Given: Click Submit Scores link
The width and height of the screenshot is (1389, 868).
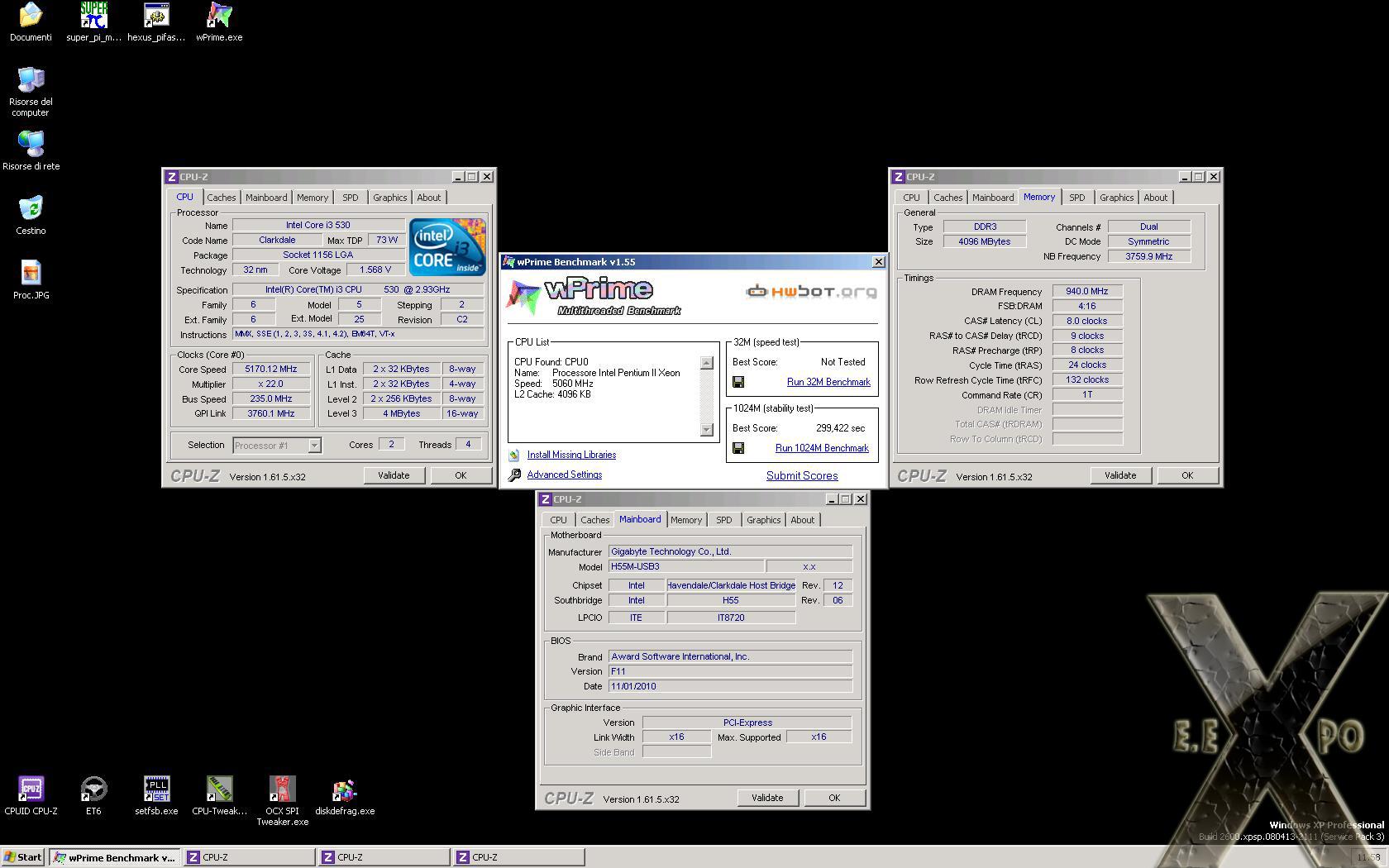Looking at the screenshot, I should tap(802, 475).
